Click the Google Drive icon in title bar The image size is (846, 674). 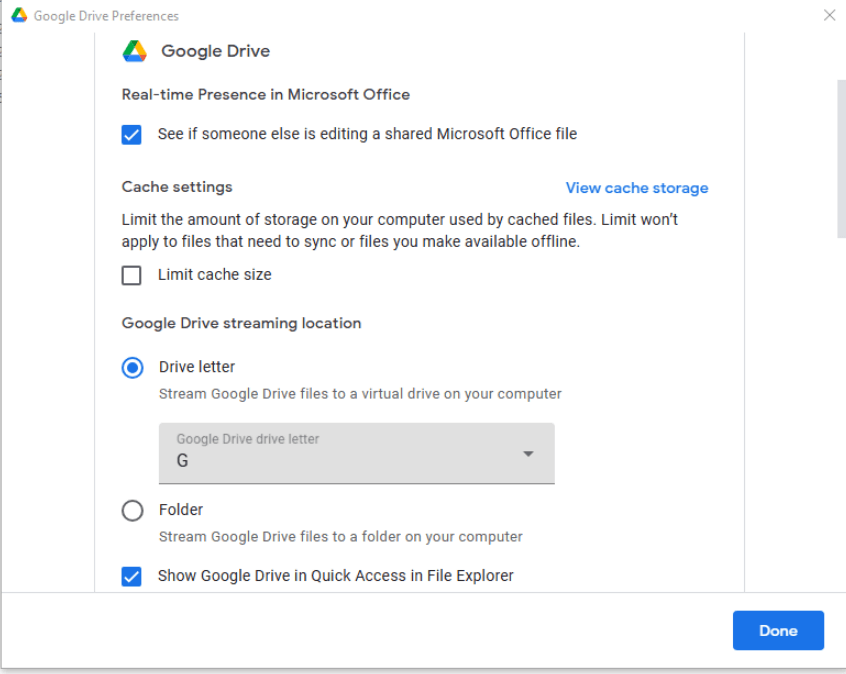pos(19,16)
